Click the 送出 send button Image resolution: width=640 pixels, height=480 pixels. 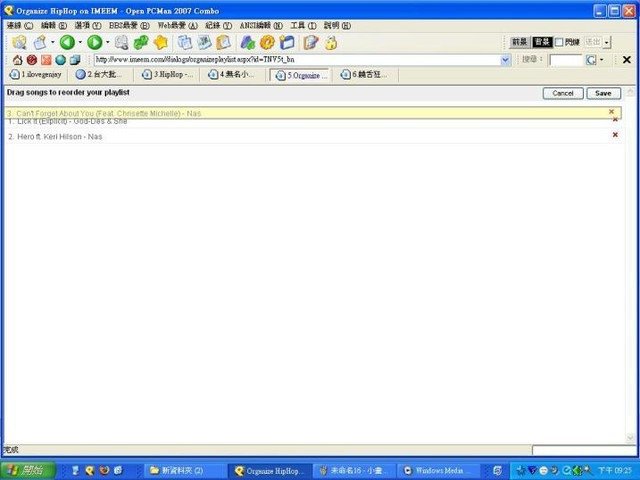coord(593,42)
